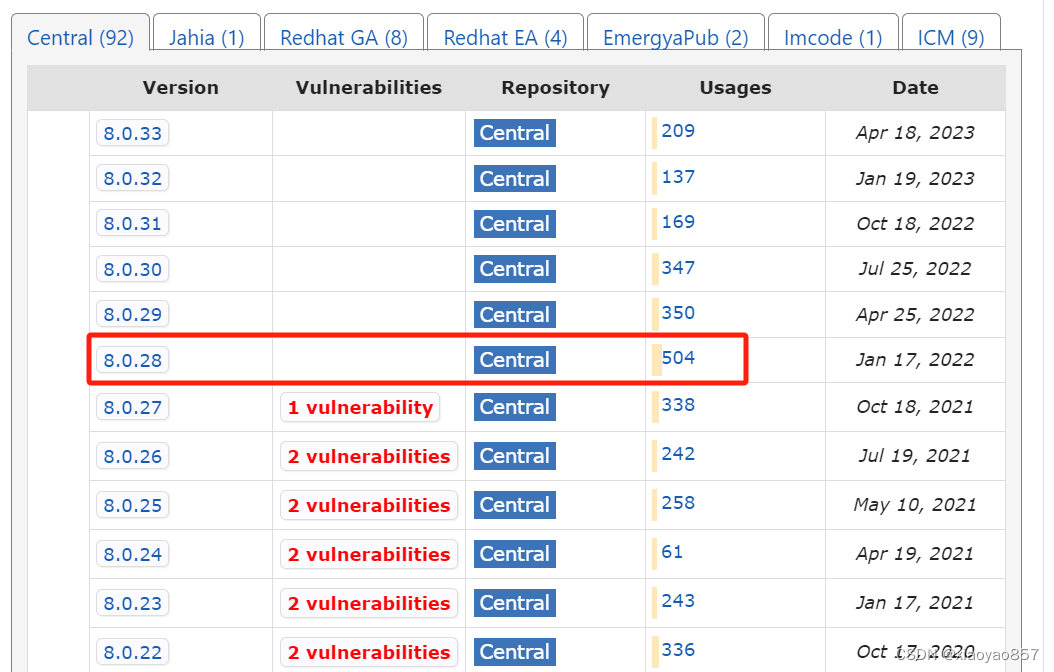Click the Version column header

point(181,88)
